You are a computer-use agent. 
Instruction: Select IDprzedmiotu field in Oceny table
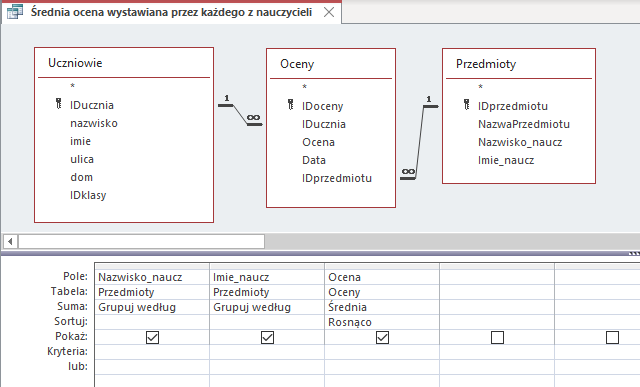tap(337, 178)
